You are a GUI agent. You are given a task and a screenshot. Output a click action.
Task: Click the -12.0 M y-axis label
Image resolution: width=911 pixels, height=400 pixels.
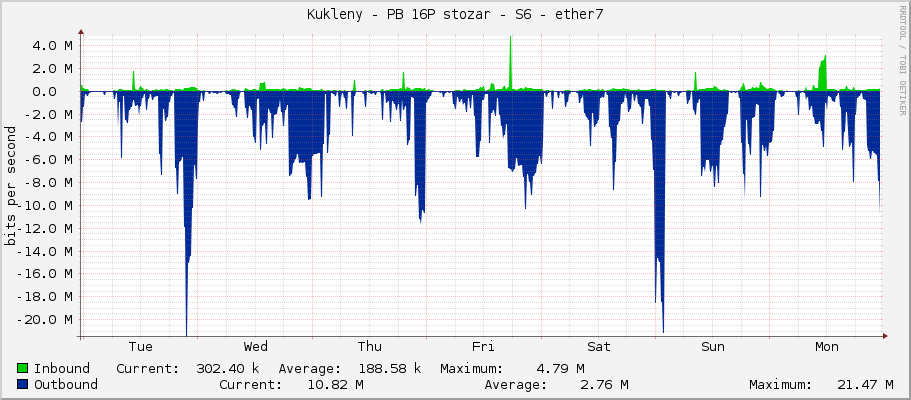click(44, 228)
